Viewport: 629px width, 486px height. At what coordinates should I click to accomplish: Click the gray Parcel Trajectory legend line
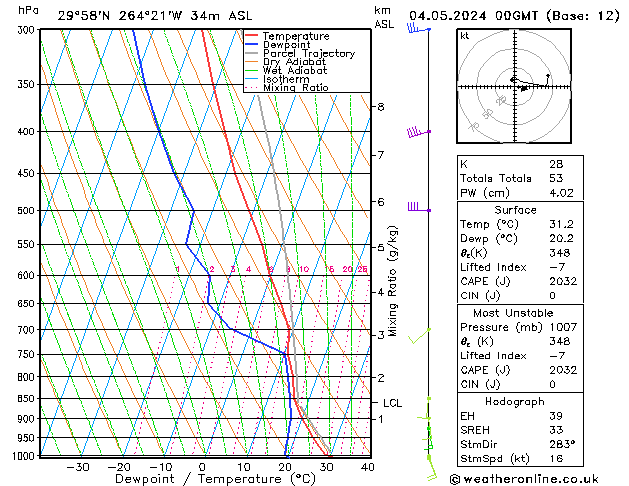[x=251, y=53]
